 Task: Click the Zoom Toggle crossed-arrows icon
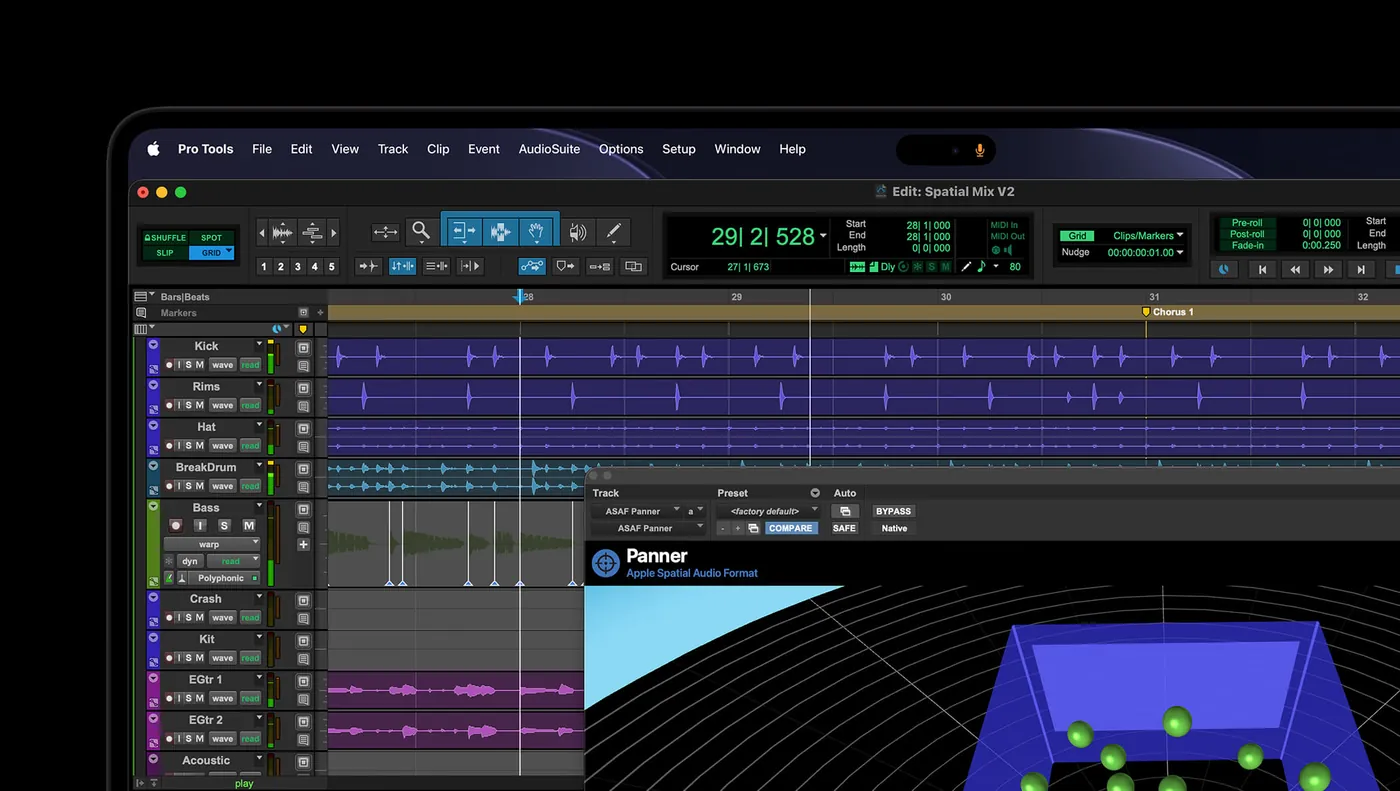(385, 232)
